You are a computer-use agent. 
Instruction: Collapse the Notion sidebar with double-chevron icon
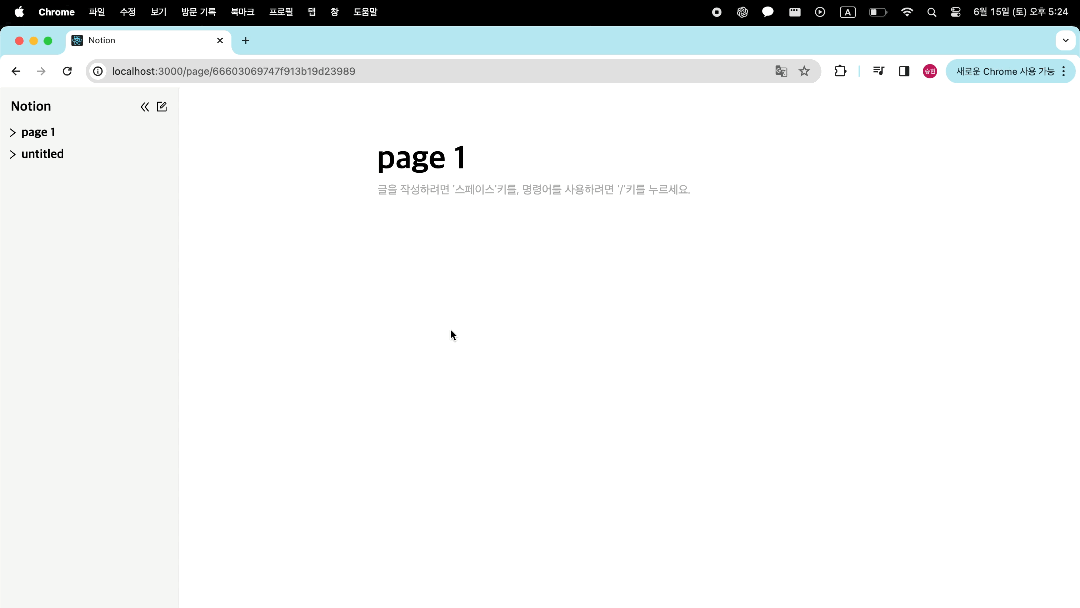point(145,107)
